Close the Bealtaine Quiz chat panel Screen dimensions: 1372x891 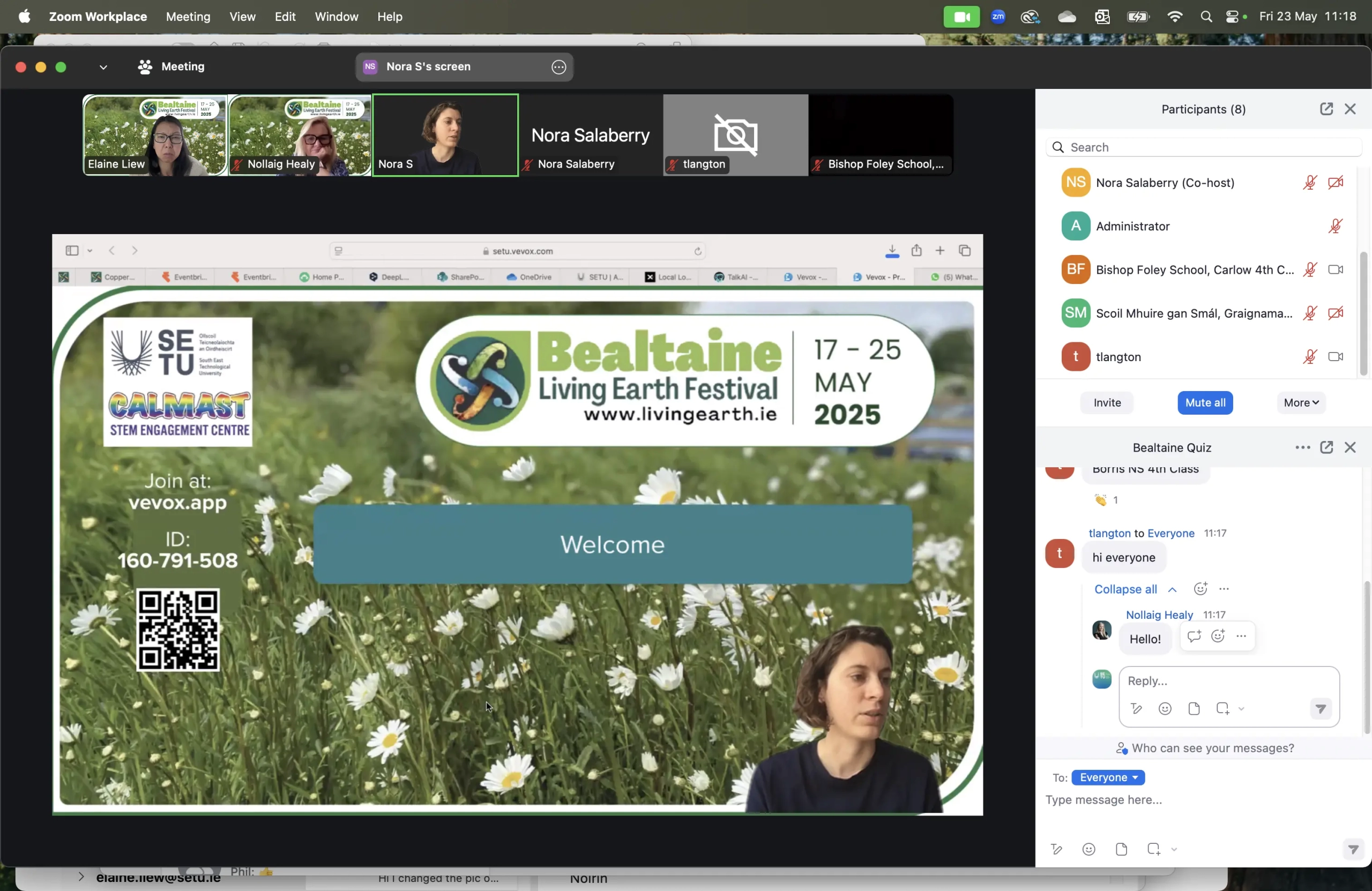point(1349,447)
